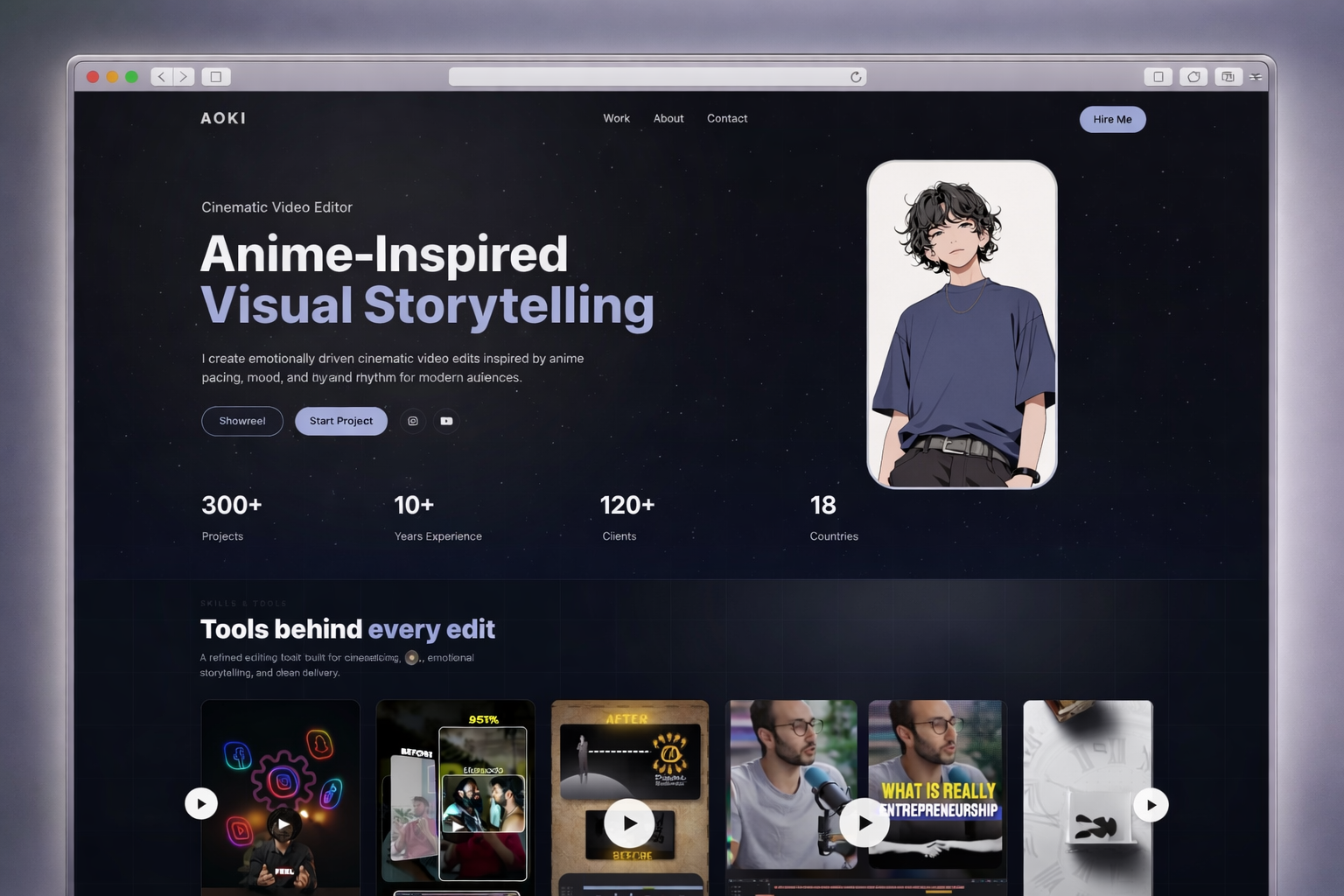The height and width of the screenshot is (896, 1344).
Task: Click the browser address bar
Action: [647, 77]
